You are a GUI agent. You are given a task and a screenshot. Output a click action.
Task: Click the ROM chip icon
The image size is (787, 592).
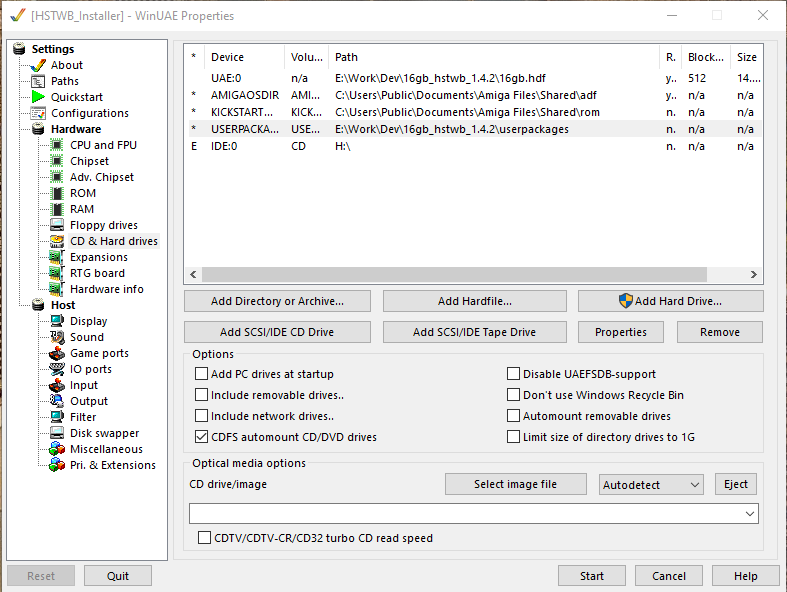pos(57,193)
